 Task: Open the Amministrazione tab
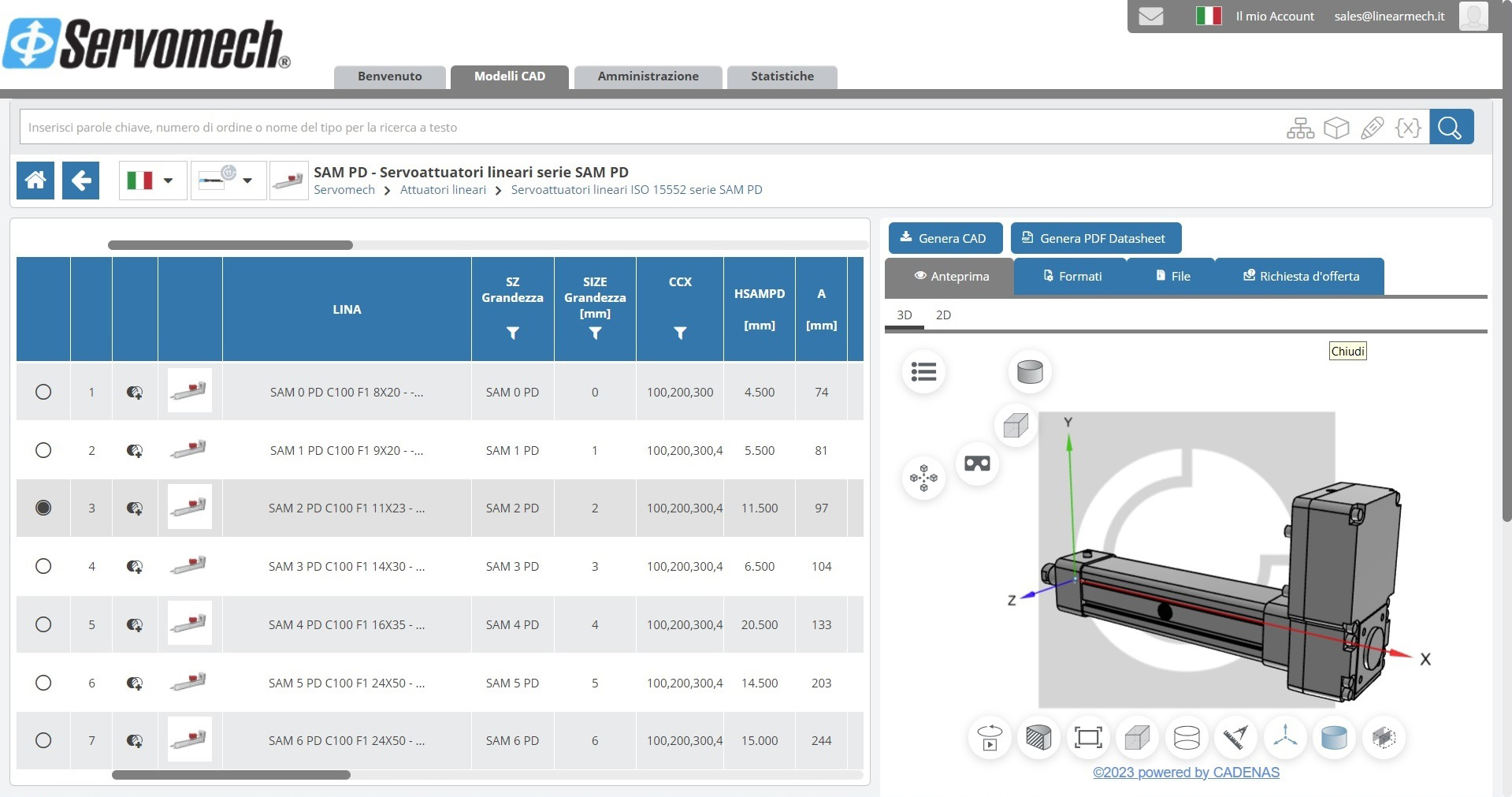(648, 76)
